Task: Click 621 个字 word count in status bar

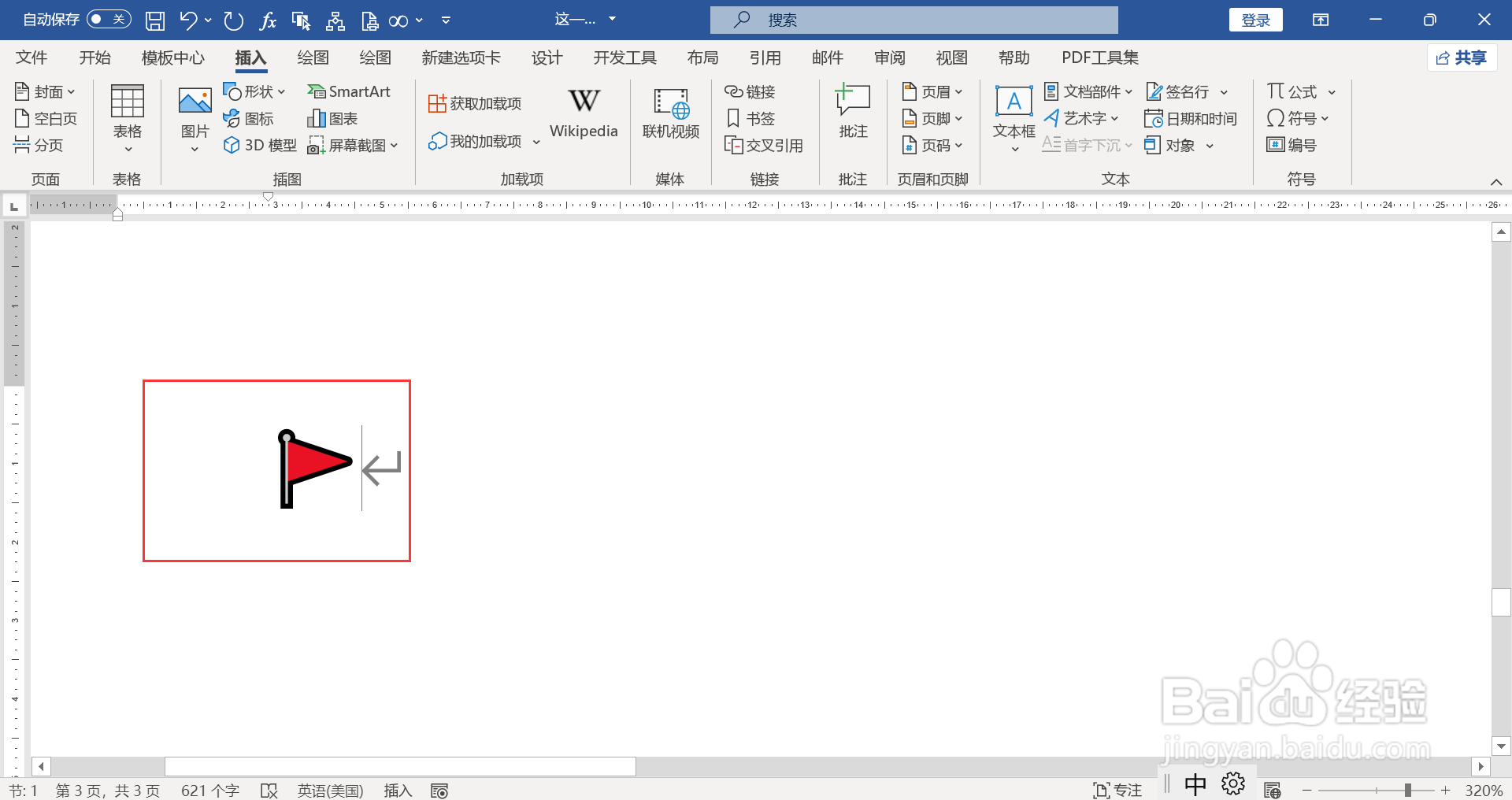Action: (x=210, y=791)
